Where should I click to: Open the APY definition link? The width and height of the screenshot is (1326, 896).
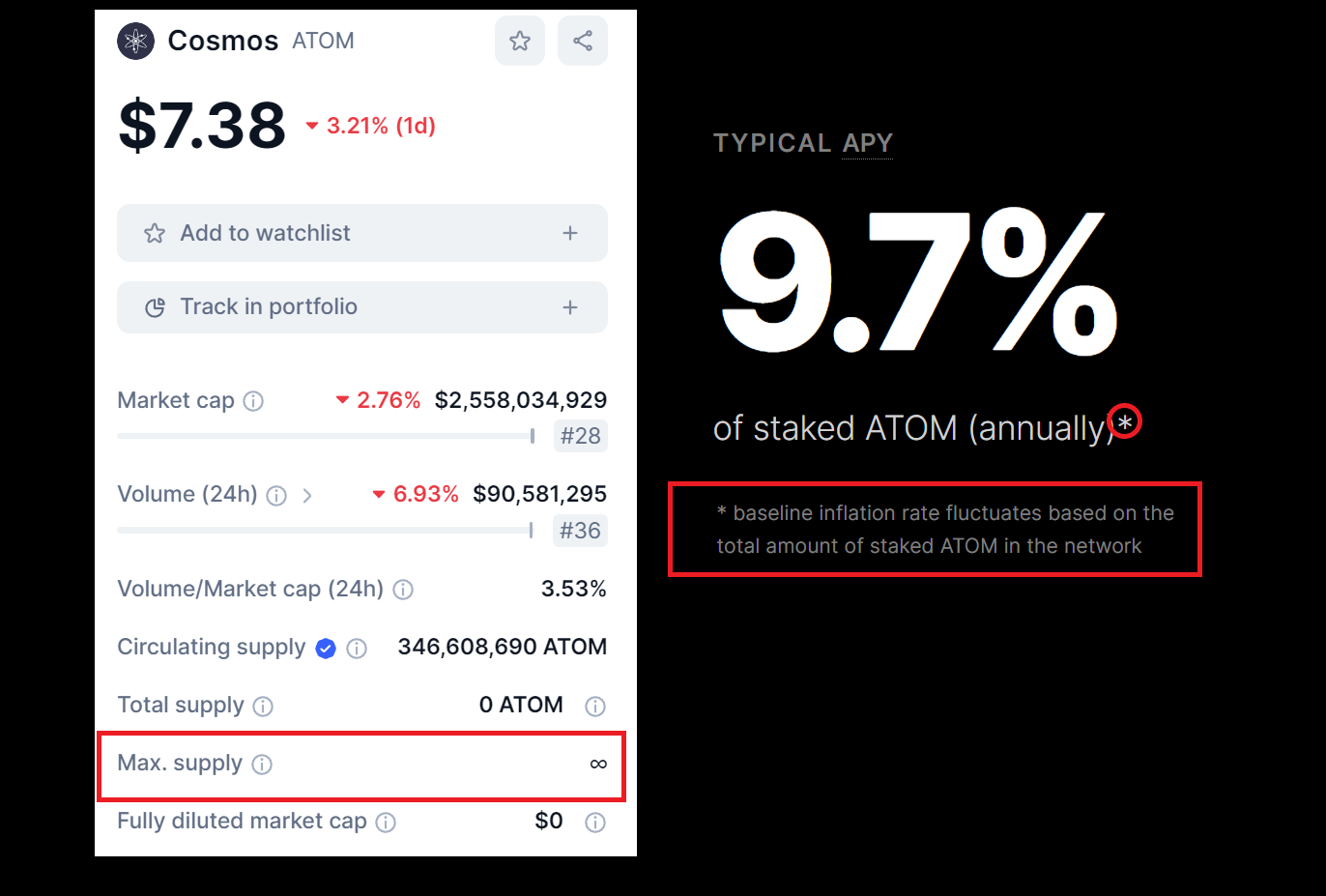tap(867, 143)
